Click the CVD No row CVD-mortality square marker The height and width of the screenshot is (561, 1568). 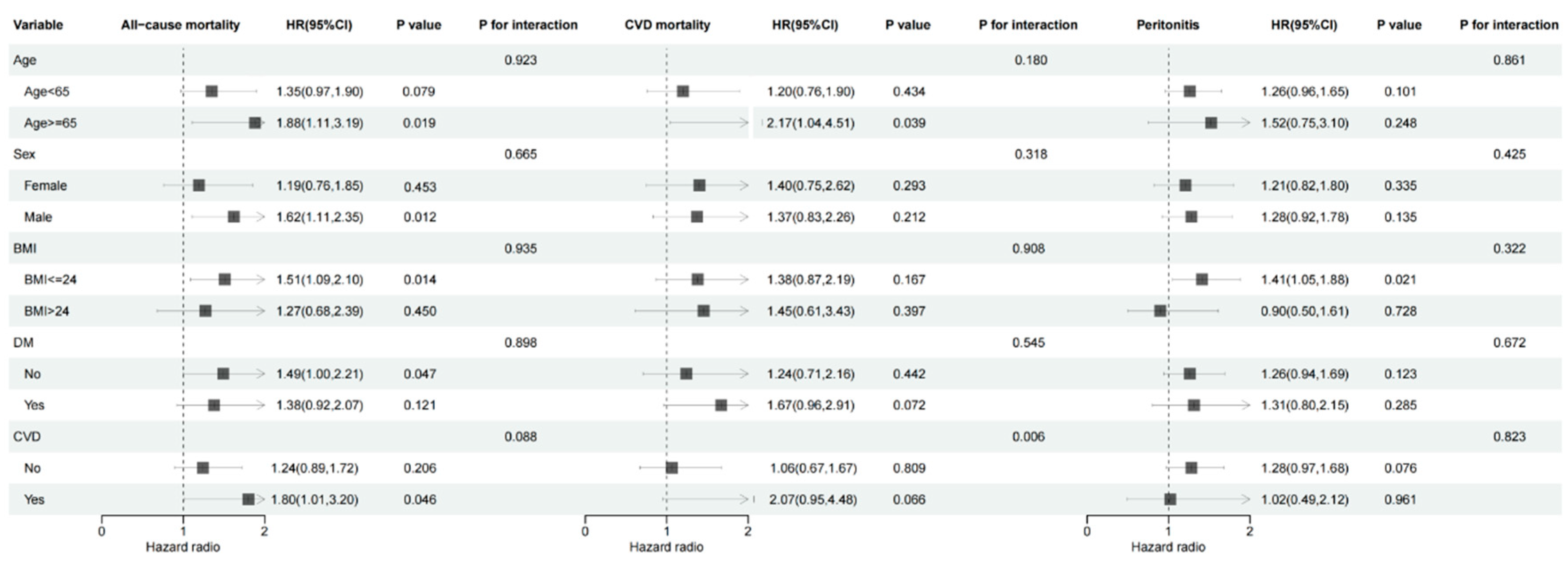coord(671,468)
